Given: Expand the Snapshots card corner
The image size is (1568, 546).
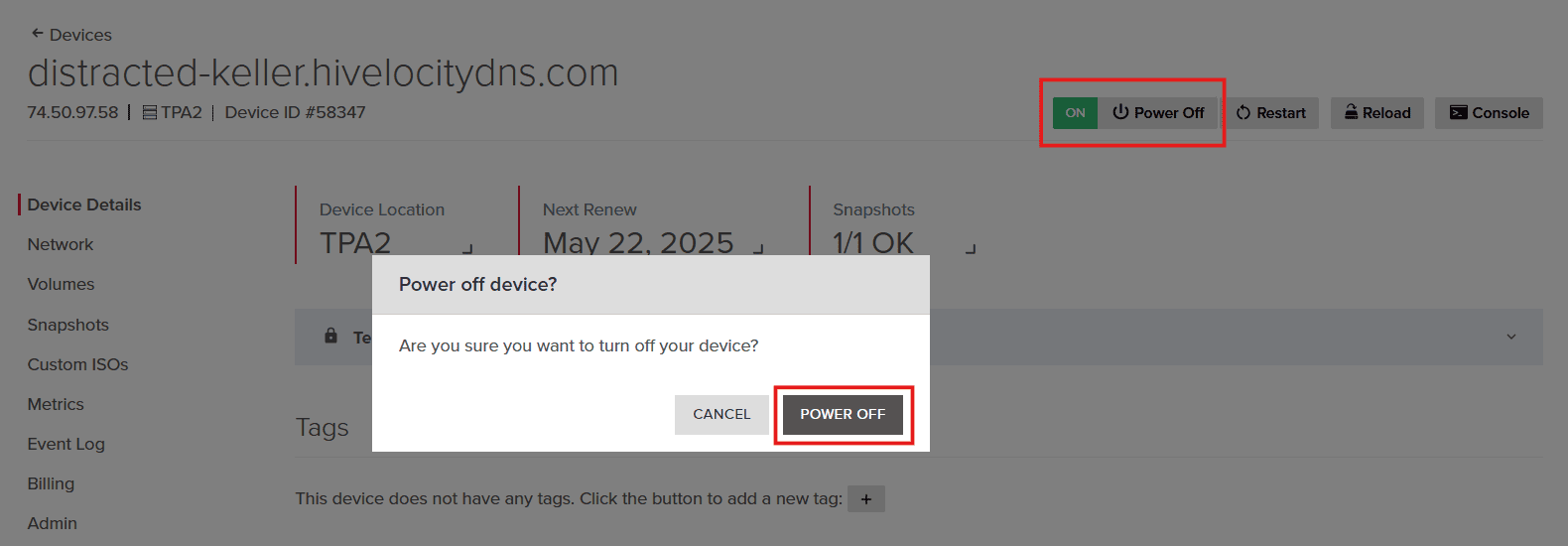Looking at the screenshot, I should (x=971, y=248).
